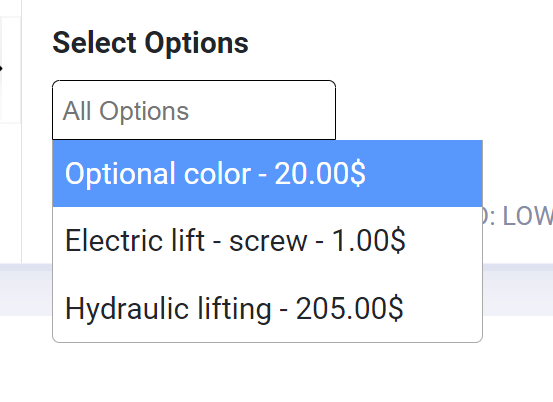Click the Select Options heading
Screen dimensions: 553x402
151,43
